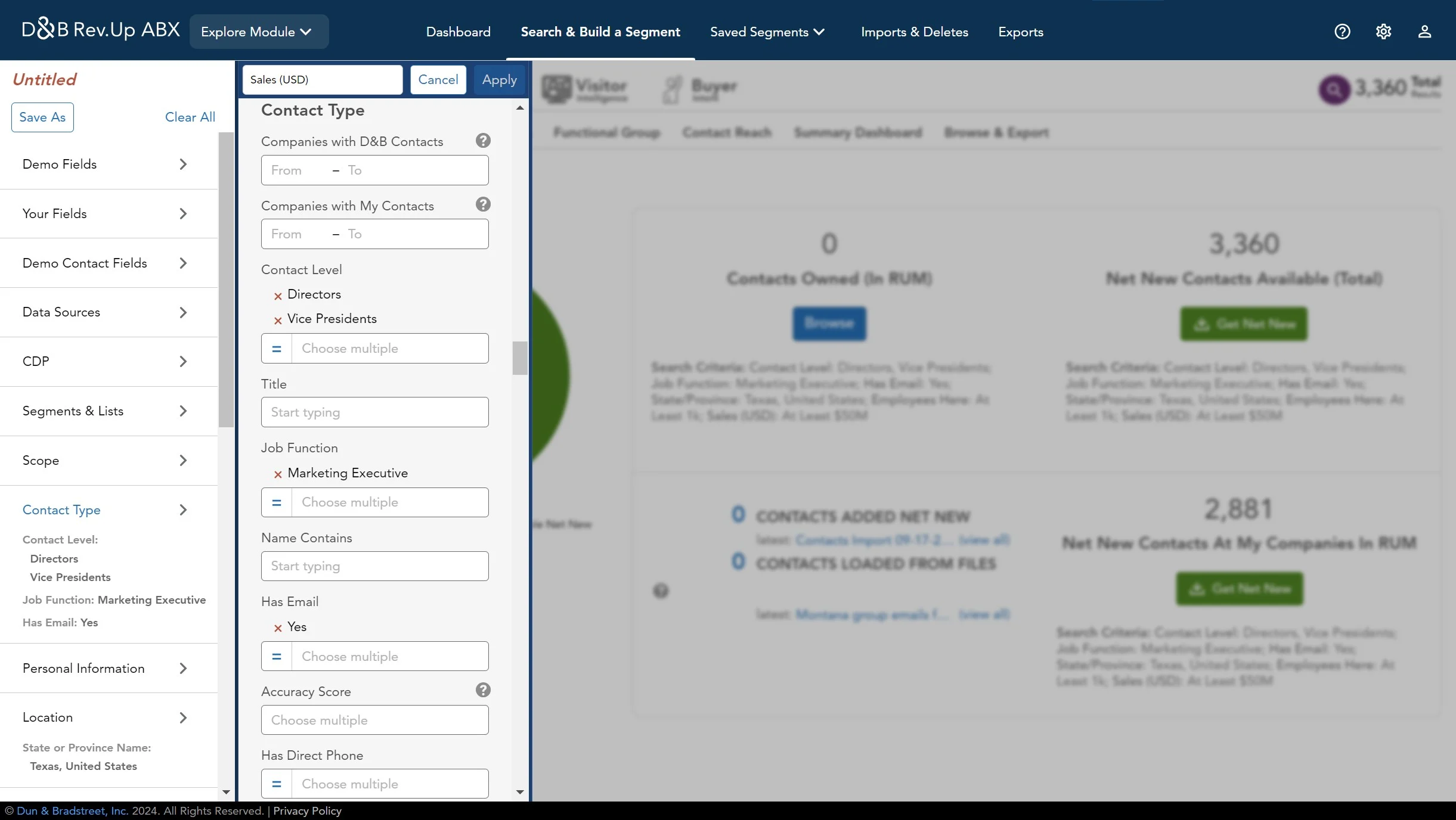The image size is (1456, 820).
Task: Expand the Location category
Action: [x=109, y=717]
